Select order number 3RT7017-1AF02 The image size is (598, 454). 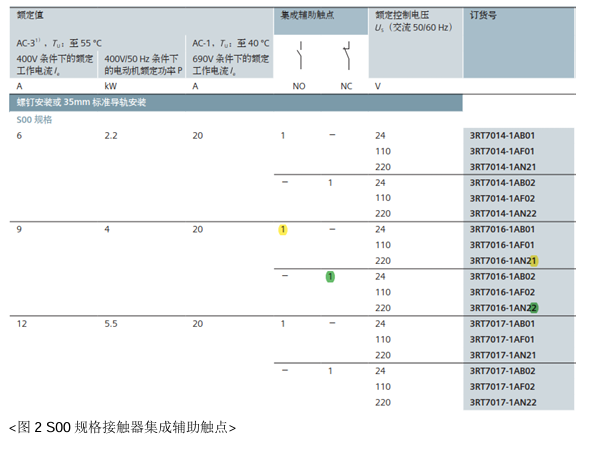[x=502, y=387]
